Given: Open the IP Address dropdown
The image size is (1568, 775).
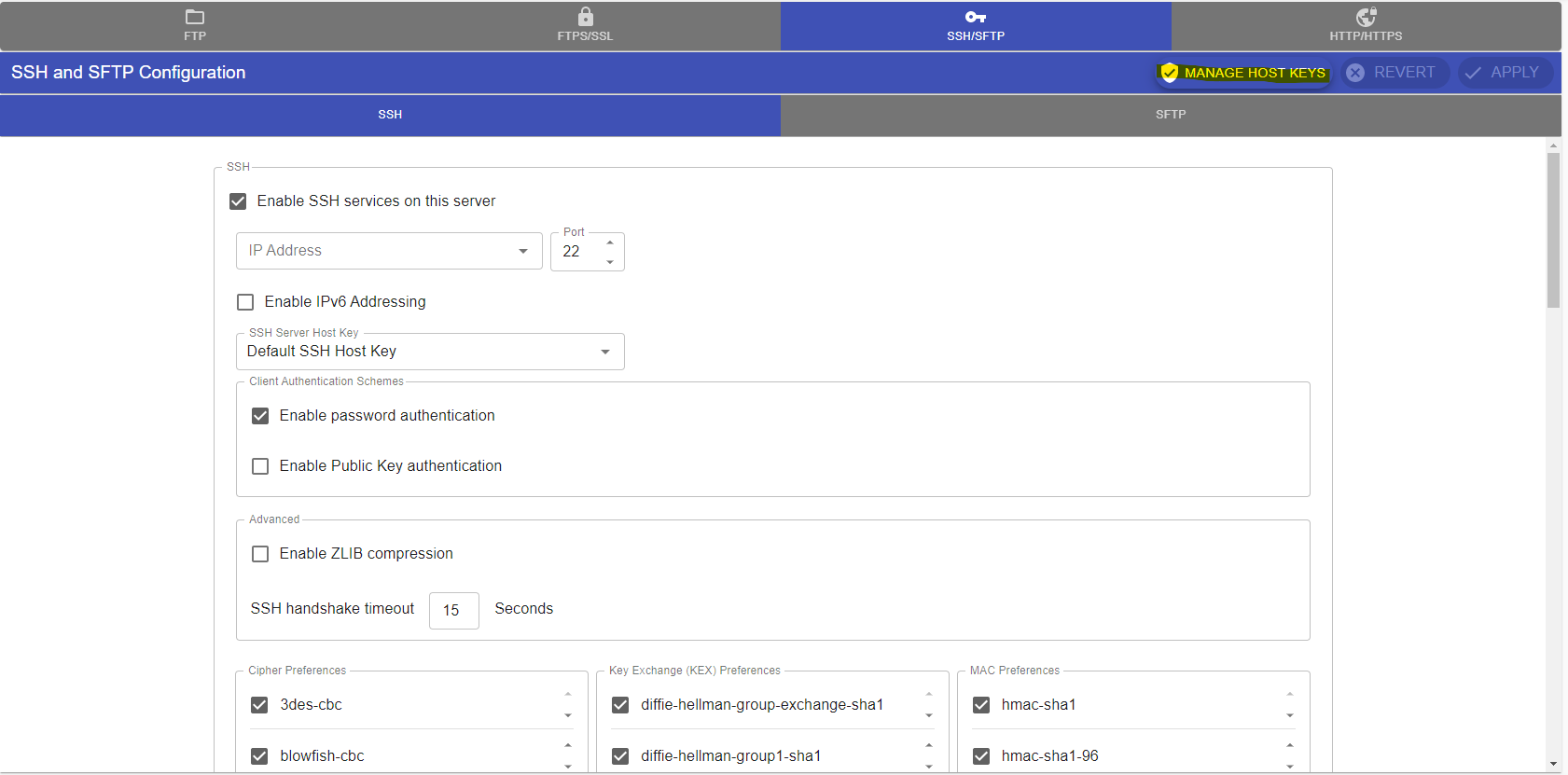Looking at the screenshot, I should 389,251.
